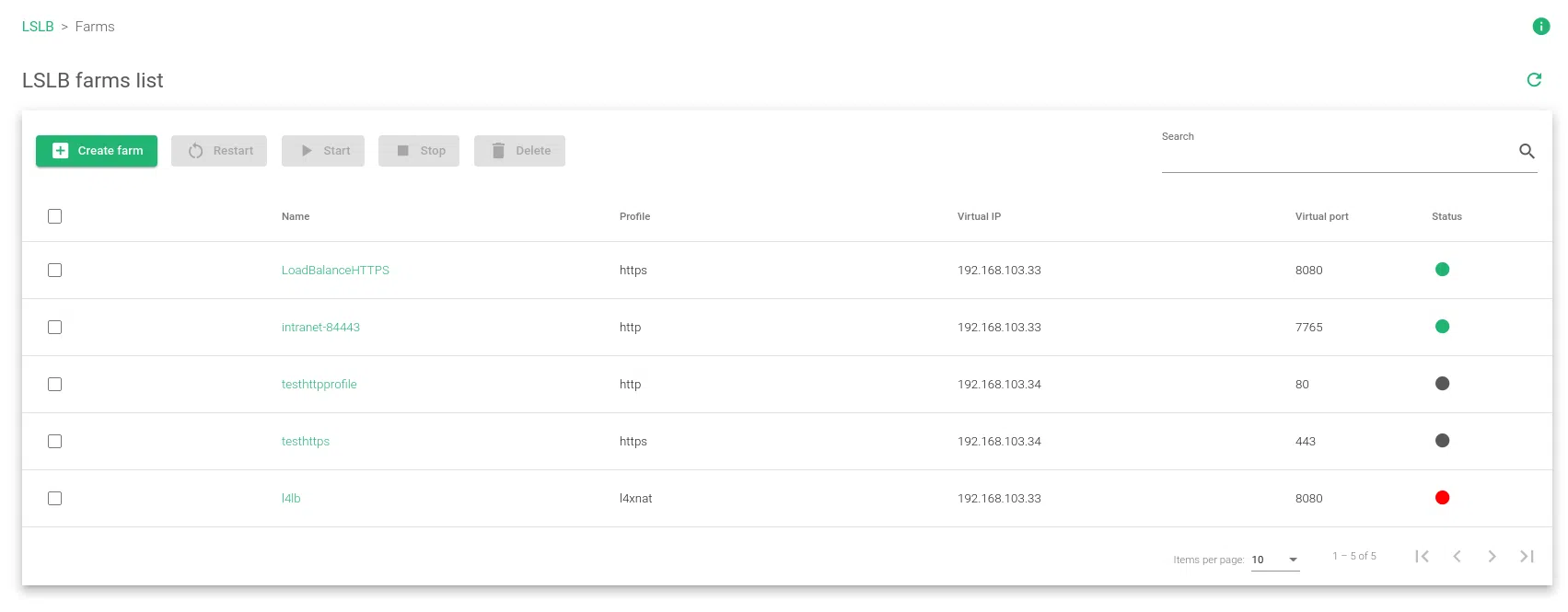1568x612 pixels.
Task: Open the testhttpprofile farm link
Action: click(x=319, y=385)
